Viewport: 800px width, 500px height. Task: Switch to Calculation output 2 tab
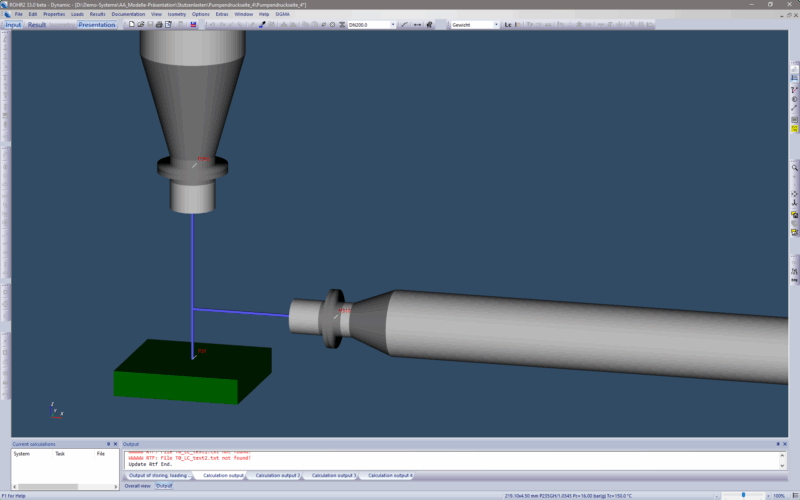pyautogui.click(x=277, y=475)
